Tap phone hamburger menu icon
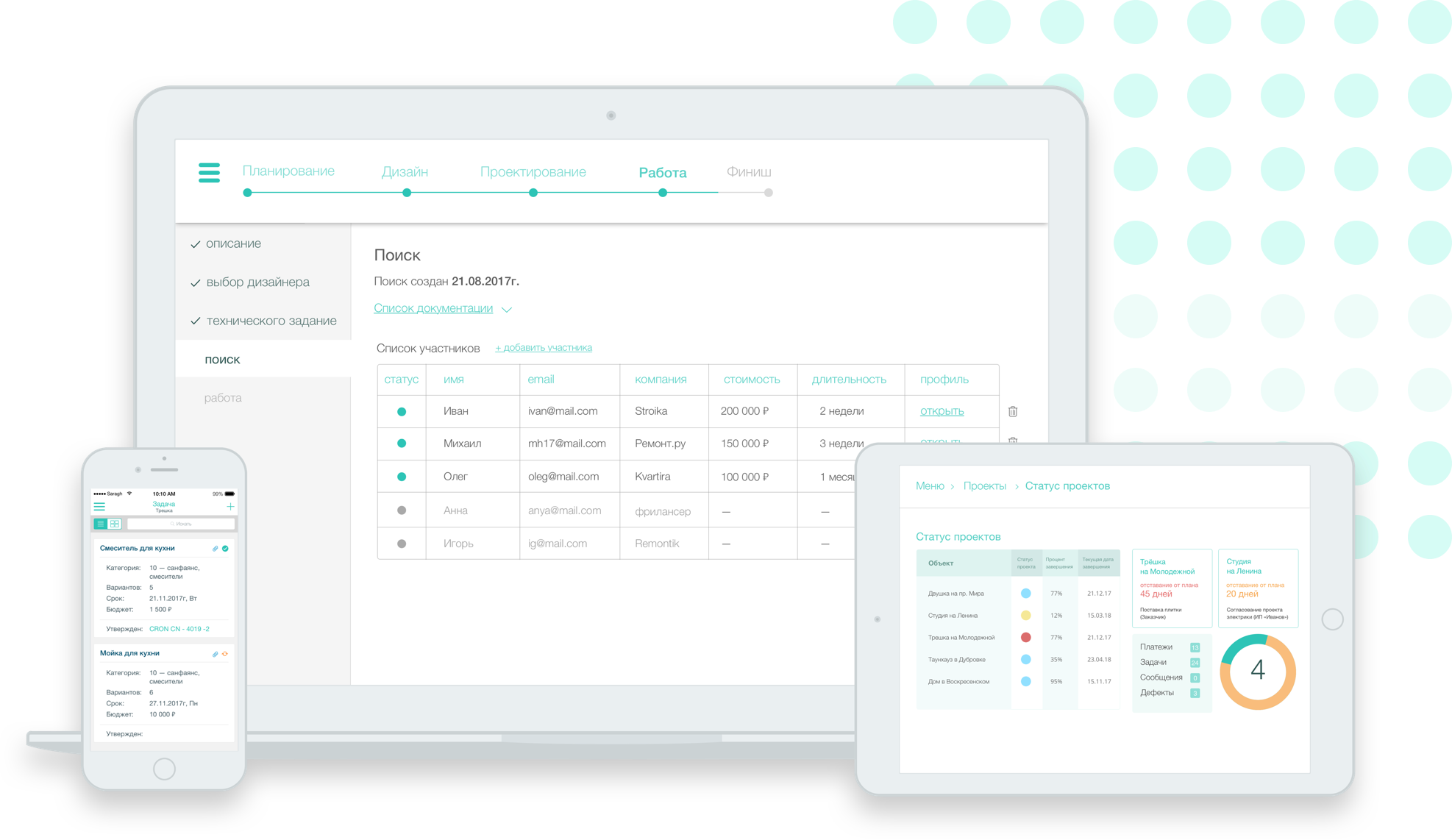Viewport: 1452px width, 840px height. (99, 507)
